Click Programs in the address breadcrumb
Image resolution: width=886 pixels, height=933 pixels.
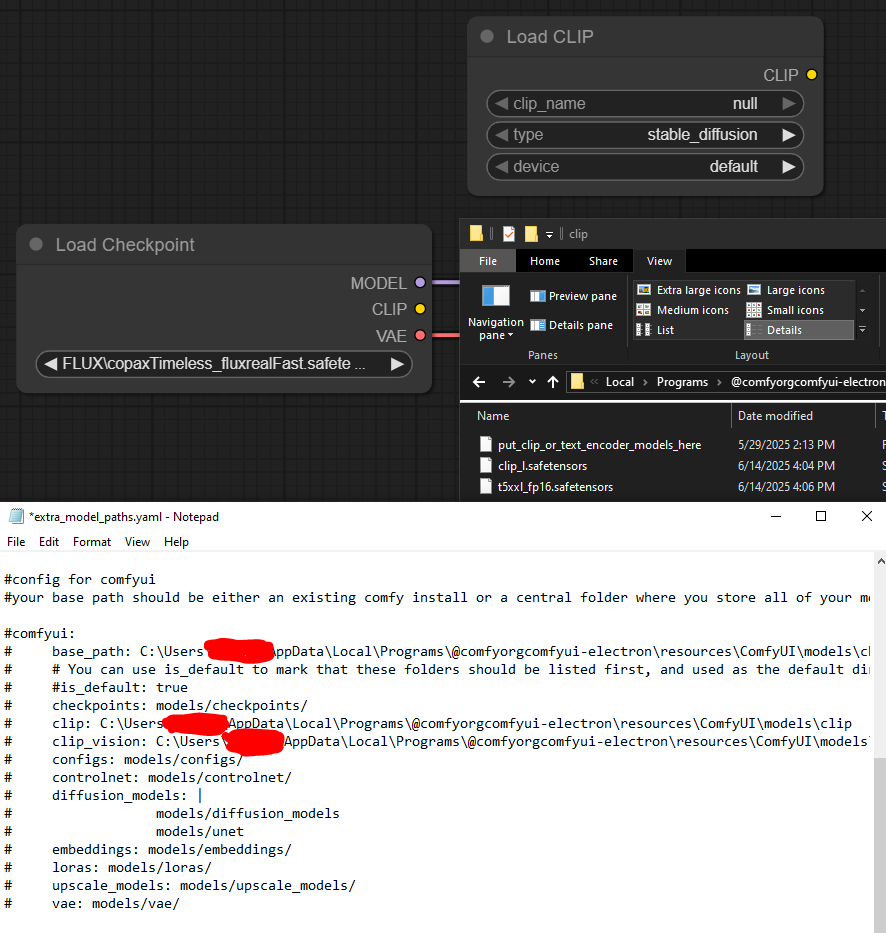pyautogui.click(x=682, y=382)
